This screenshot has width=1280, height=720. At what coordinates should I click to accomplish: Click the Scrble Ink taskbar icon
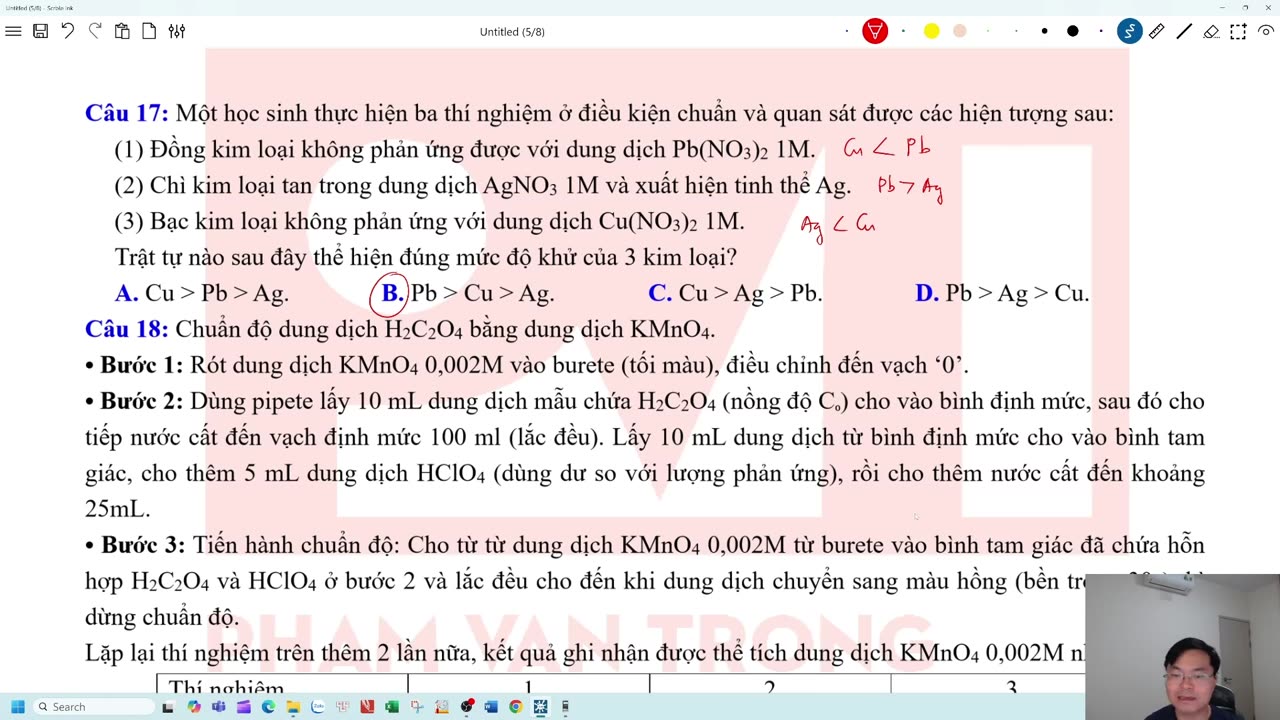(x=541, y=707)
